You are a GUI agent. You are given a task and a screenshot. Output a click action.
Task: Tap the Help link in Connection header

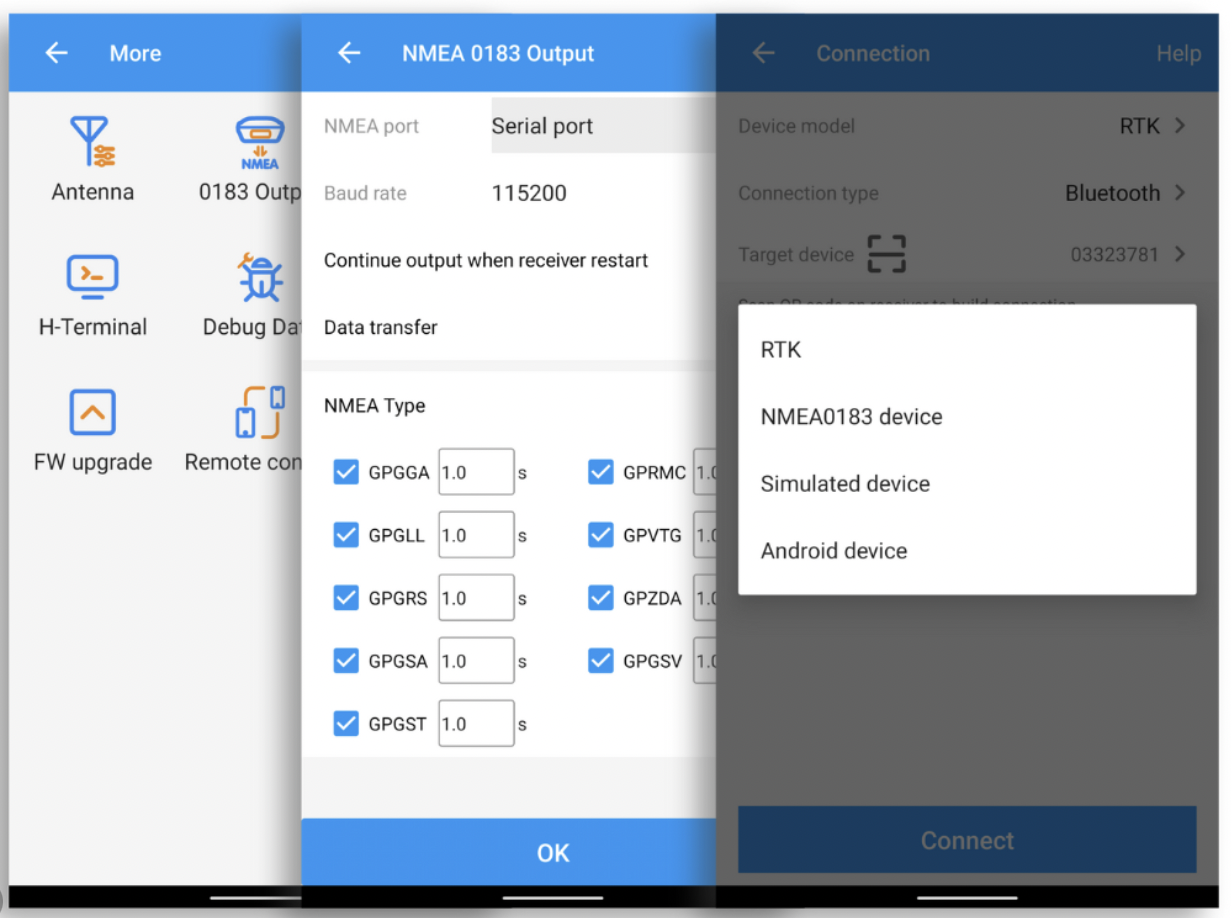(x=1178, y=54)
